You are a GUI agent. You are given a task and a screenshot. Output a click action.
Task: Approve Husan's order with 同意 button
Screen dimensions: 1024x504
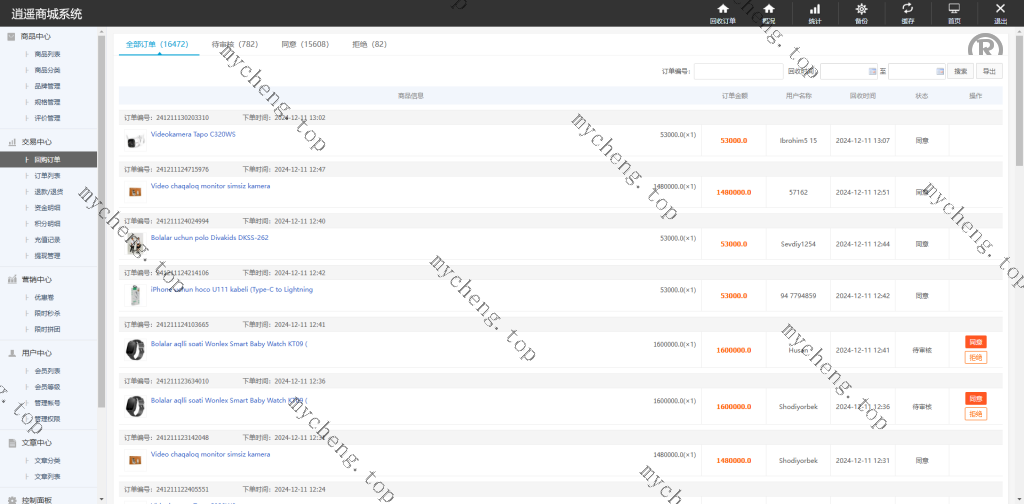point(975,342)
